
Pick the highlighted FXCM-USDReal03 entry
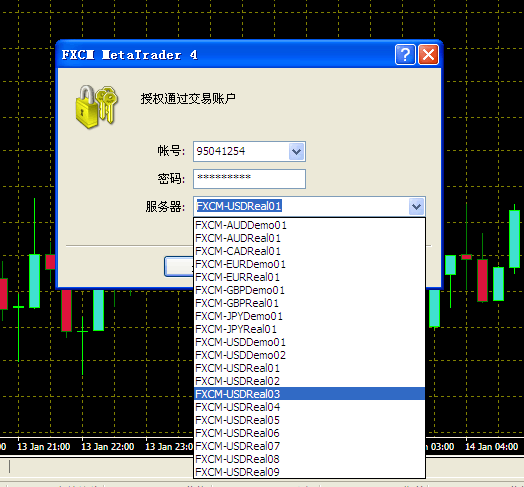[309, 394]
